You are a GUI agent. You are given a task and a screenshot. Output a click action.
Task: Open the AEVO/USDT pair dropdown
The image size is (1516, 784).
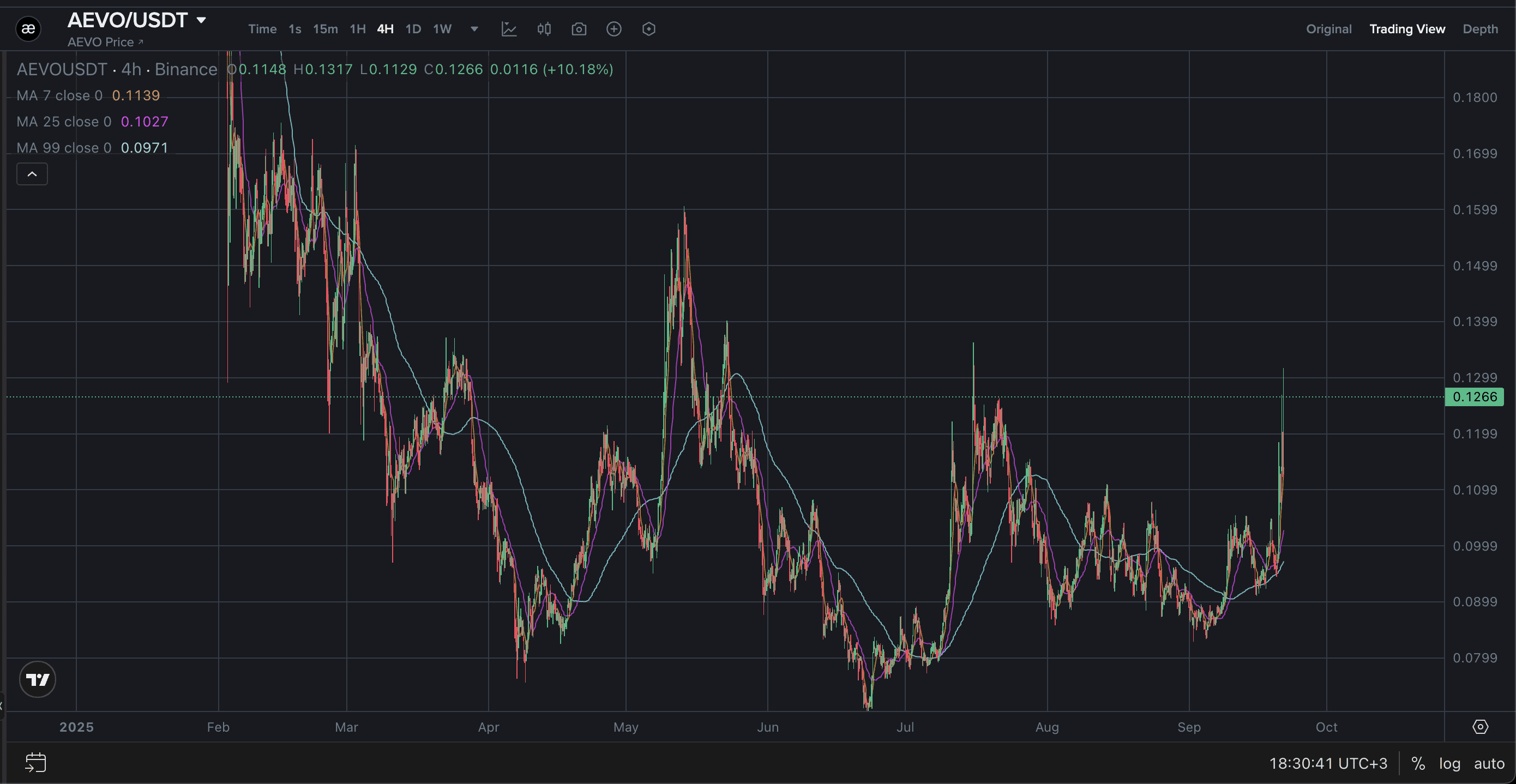coord(201,21)
